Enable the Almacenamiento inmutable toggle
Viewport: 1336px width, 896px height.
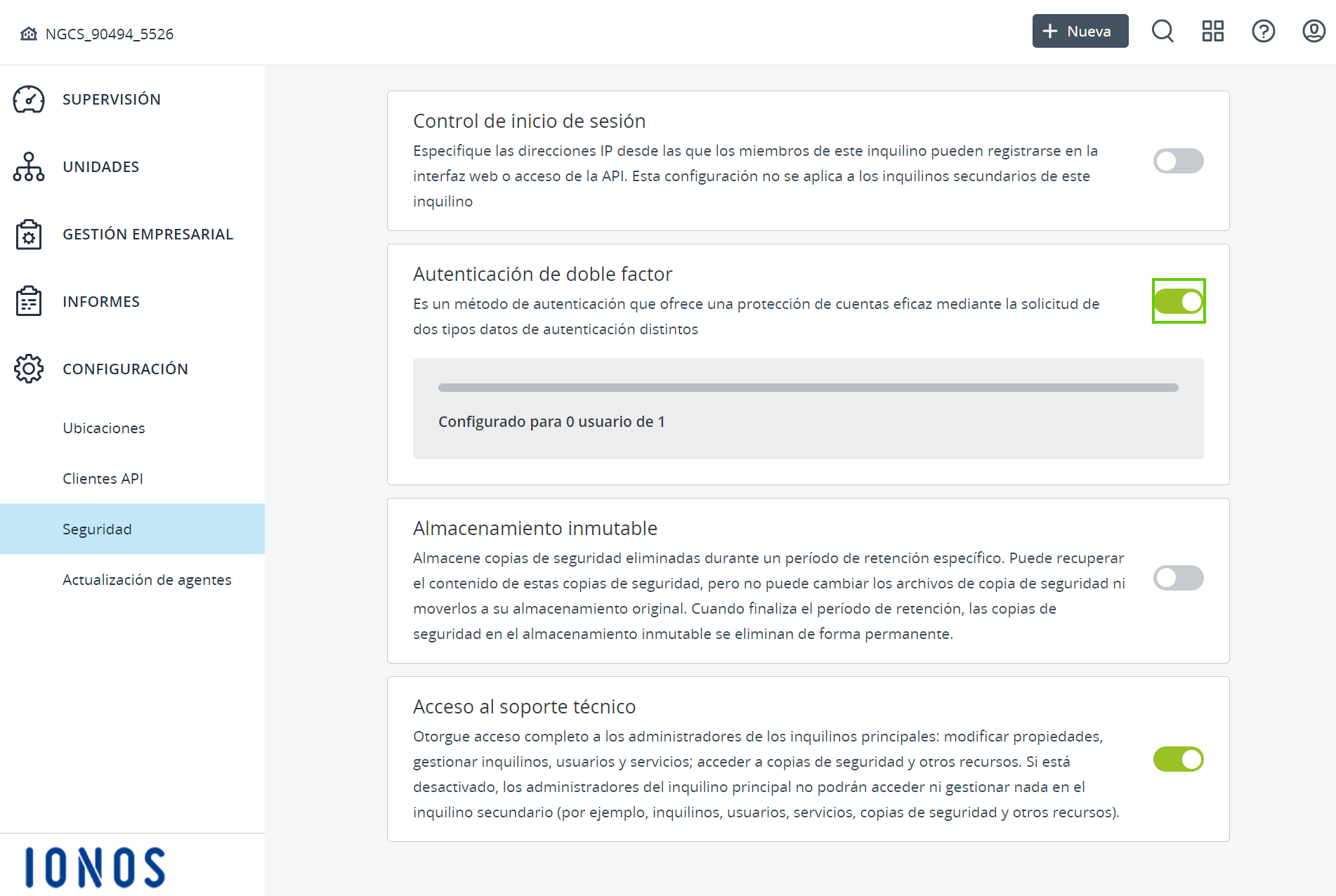tap(1179, 578)
